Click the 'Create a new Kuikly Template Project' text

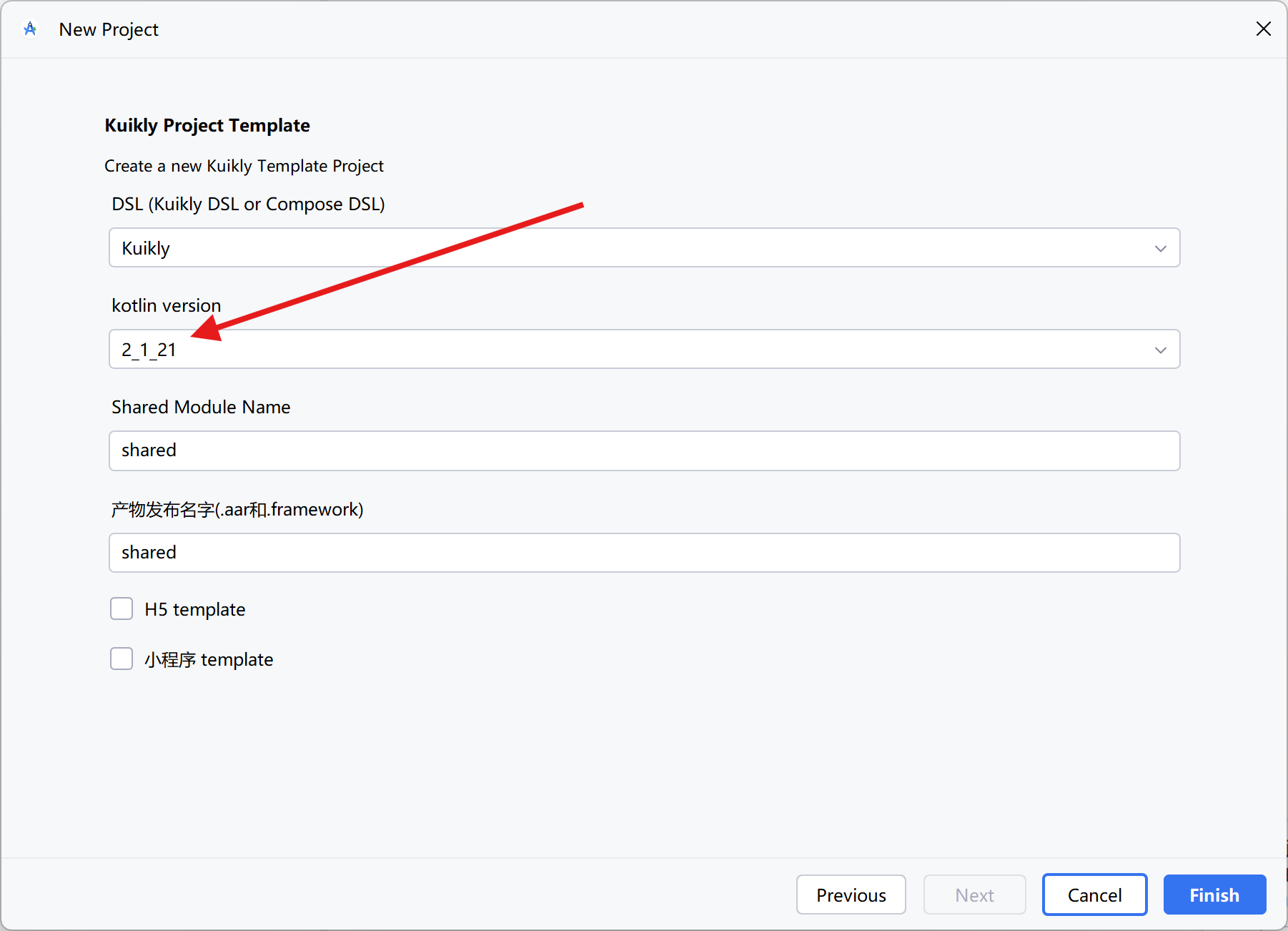pos(244,166)
